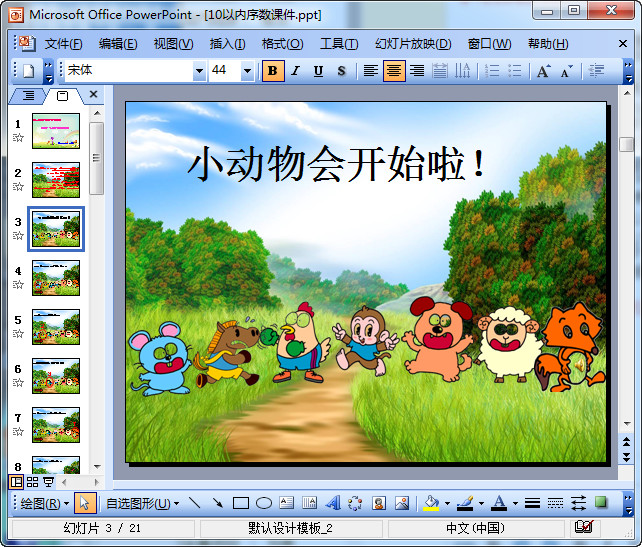Center-align the text
Image resolution: width=642 pixels, height=547 pixels.
[x=394, y=71]
